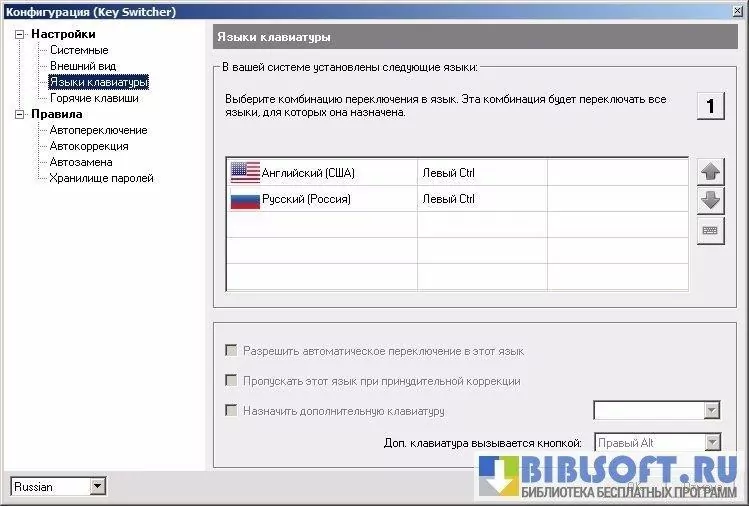
Task: Click the Russian flag icon
Action: pos(245,199)
